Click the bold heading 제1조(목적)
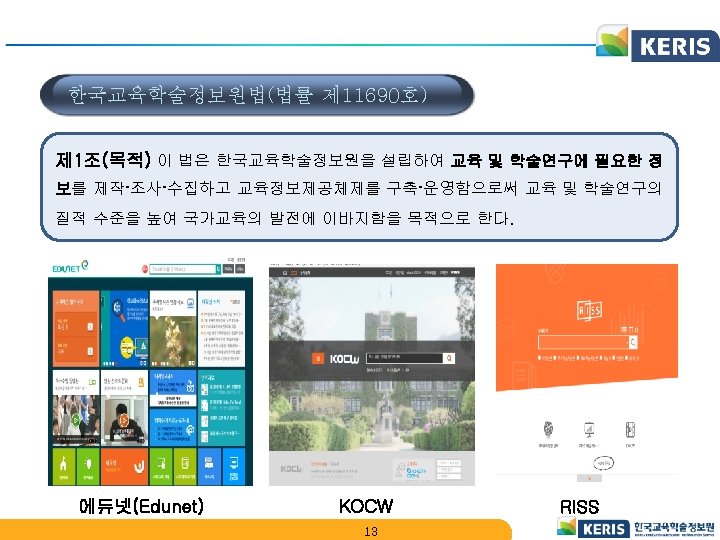Image resolution: width=720 pixels, height=540 pixels. 103,160
